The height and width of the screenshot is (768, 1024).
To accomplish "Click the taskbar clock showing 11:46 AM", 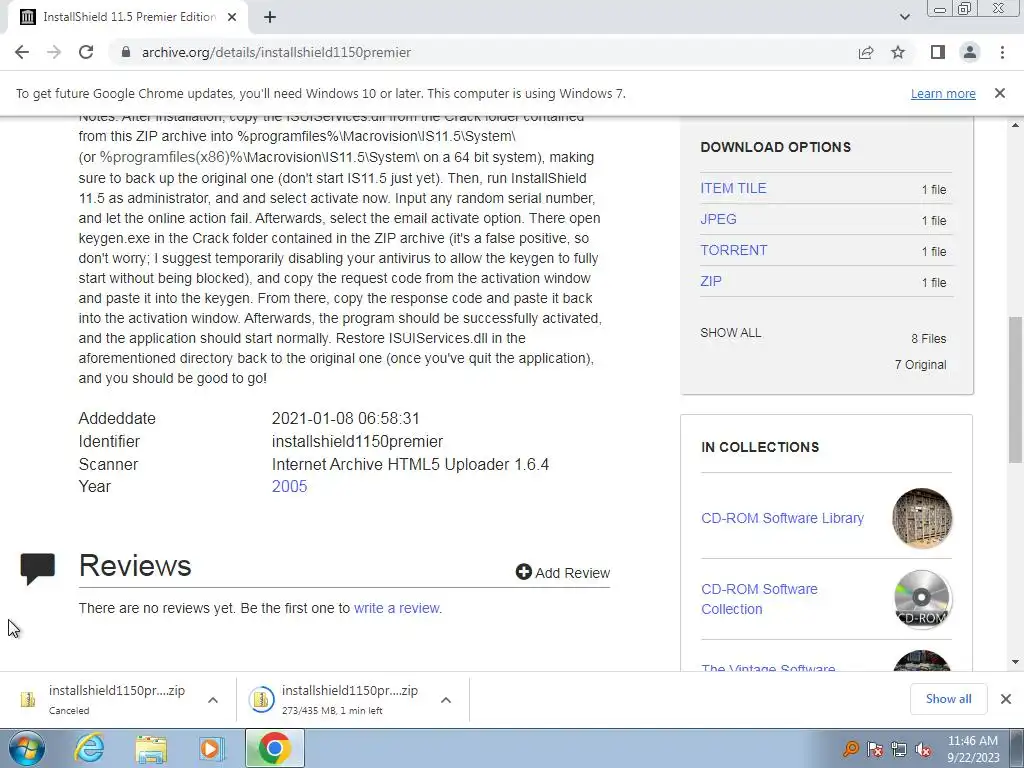I will coord(973,748).
